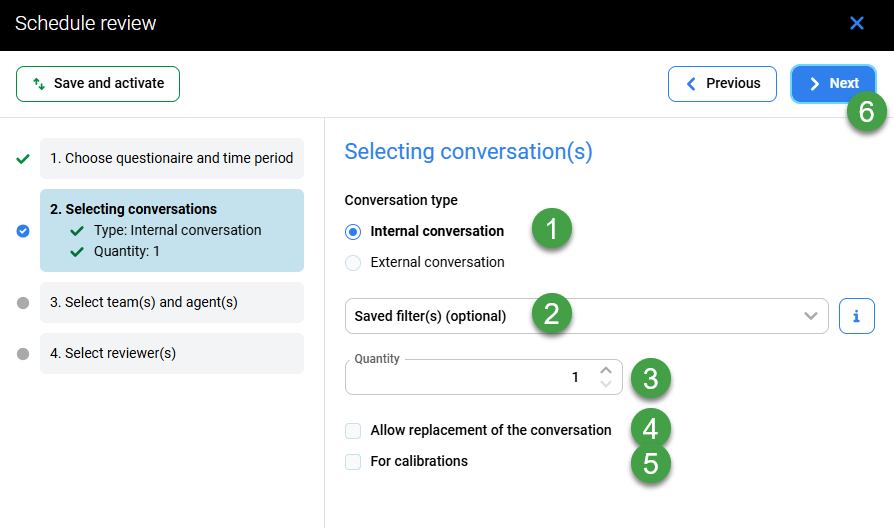Close the Schedule review dialog
This screenshot has height=528, width=894.
click(856, 23)
